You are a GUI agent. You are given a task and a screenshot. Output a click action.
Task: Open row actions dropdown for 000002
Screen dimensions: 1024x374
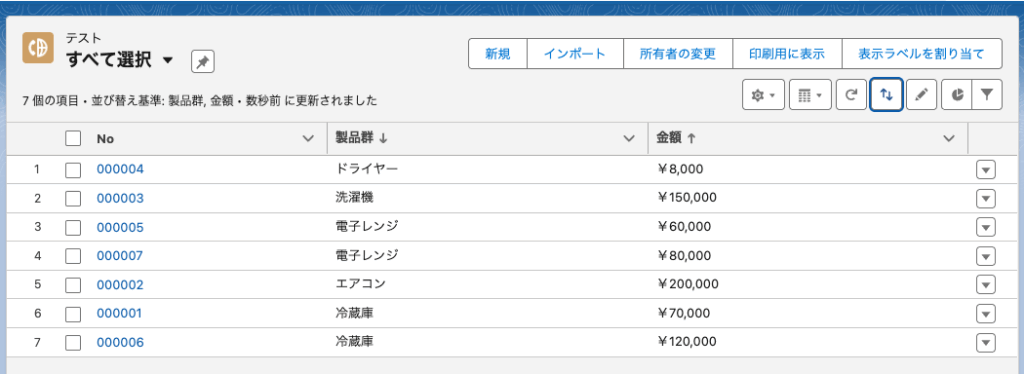(985, 285)
